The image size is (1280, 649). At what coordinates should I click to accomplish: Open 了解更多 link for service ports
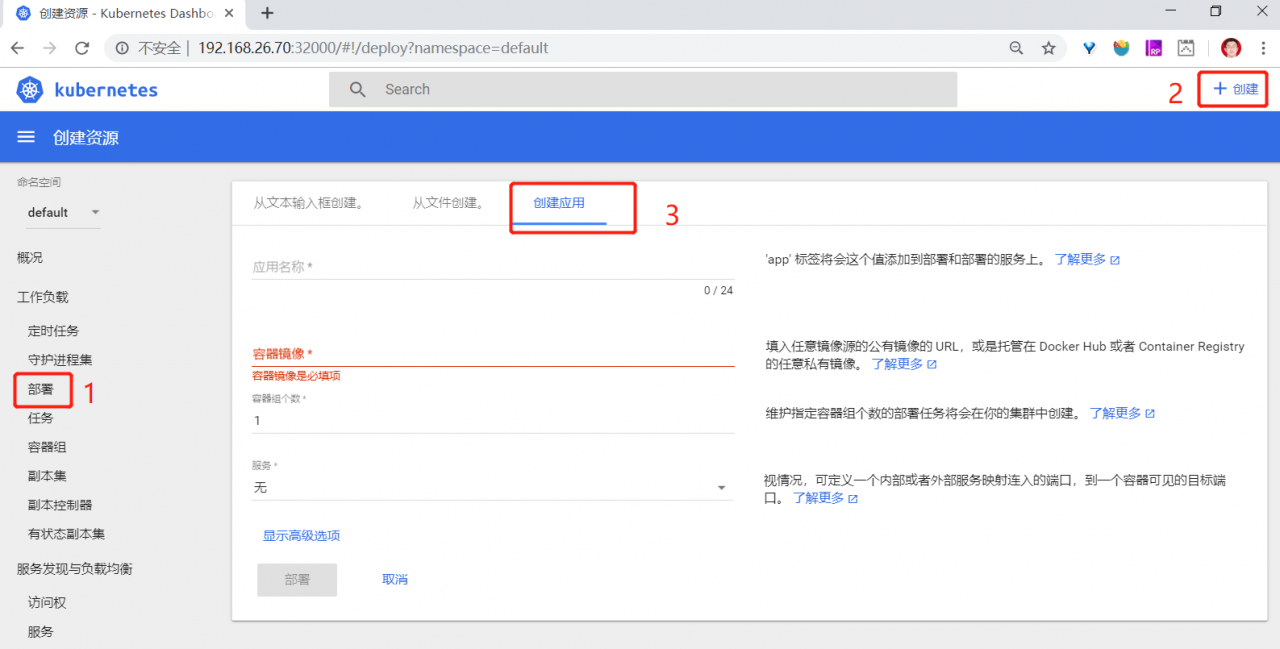click(825, 498)
